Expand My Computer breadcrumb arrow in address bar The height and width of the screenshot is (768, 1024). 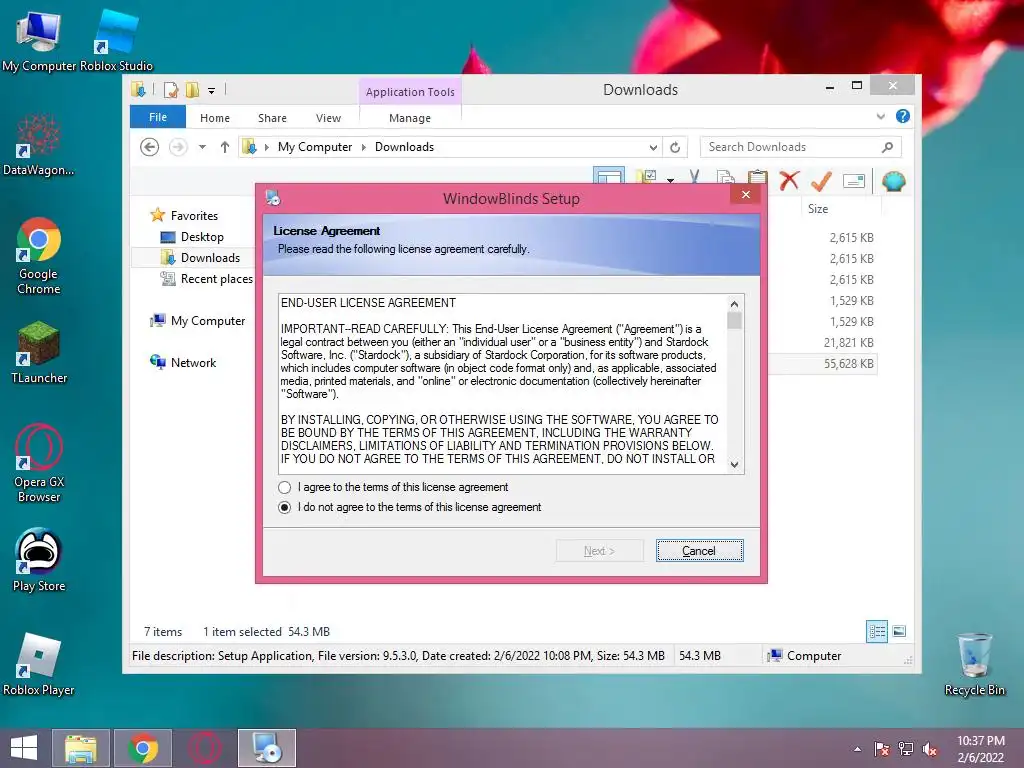pyautogui.click(x=364, y=148)
